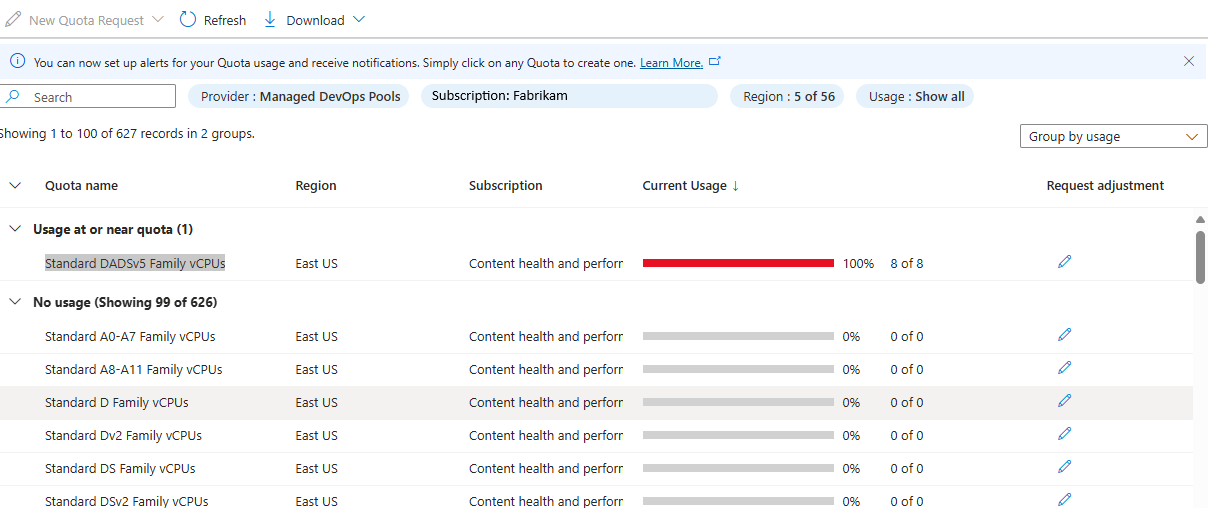
Task: Collapse all groups via header chevron
Action: pyautogui.click(x=14, y=185)
